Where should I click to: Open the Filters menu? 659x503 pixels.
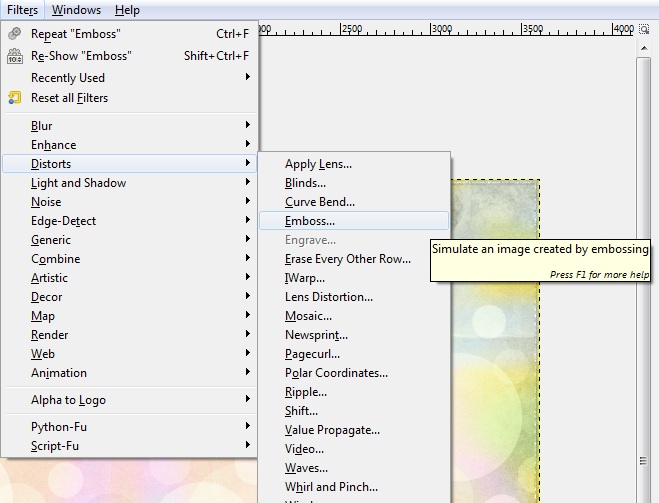pyautogui.click(x=22, y=10)
